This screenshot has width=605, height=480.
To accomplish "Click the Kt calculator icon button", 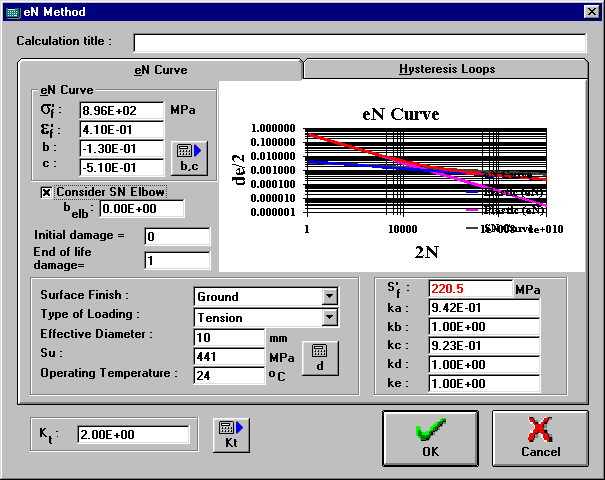I will pyautogui.click(x=230, y=435).
